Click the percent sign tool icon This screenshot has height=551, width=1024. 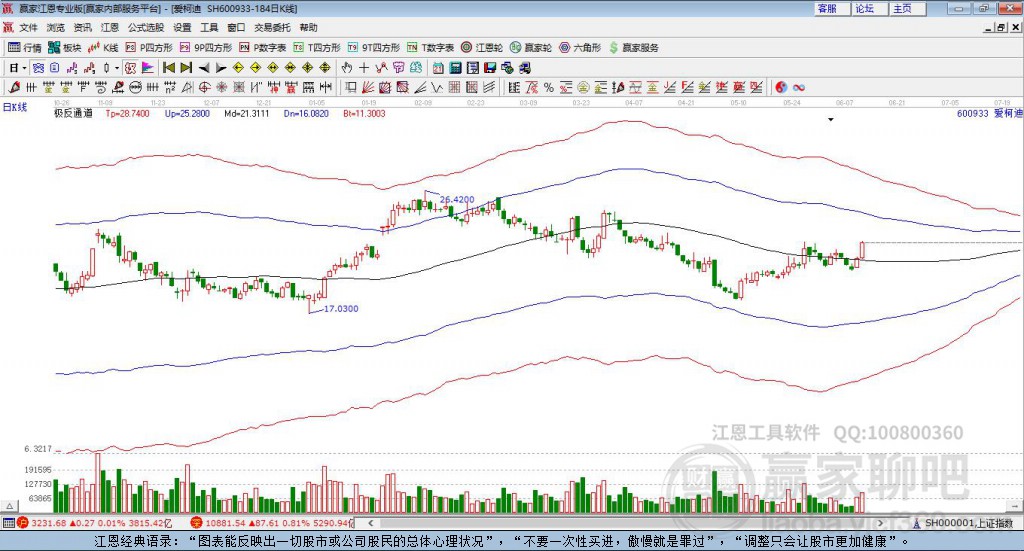(549, 87)
